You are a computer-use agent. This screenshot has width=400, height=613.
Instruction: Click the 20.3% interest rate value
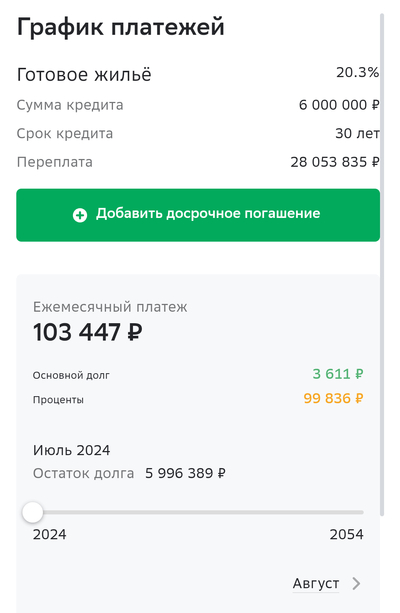357,72
